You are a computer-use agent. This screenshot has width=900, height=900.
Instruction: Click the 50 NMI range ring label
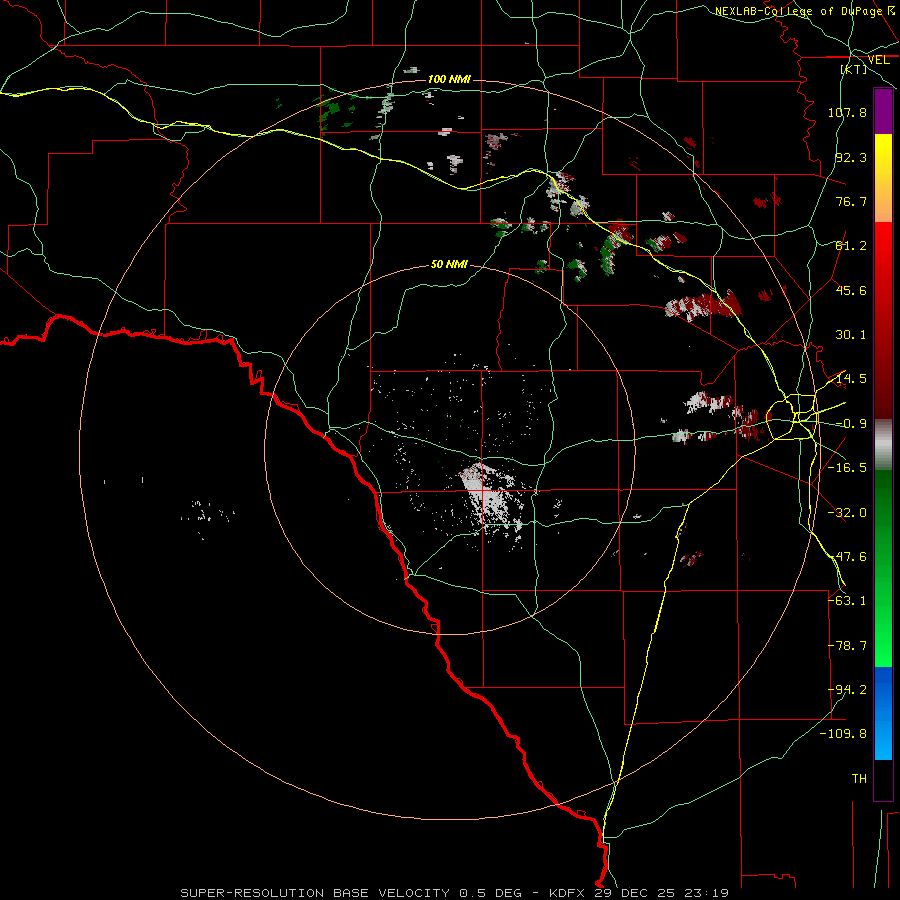point(449,264)
